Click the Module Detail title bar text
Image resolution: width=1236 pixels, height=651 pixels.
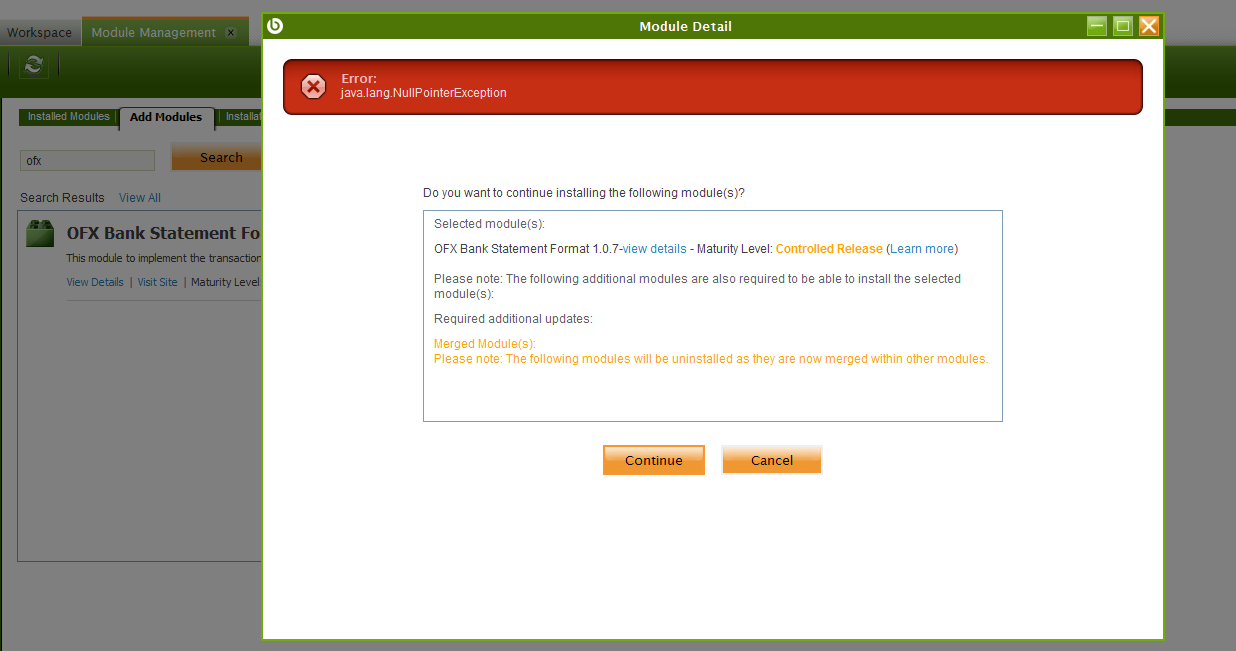(686, 26)
